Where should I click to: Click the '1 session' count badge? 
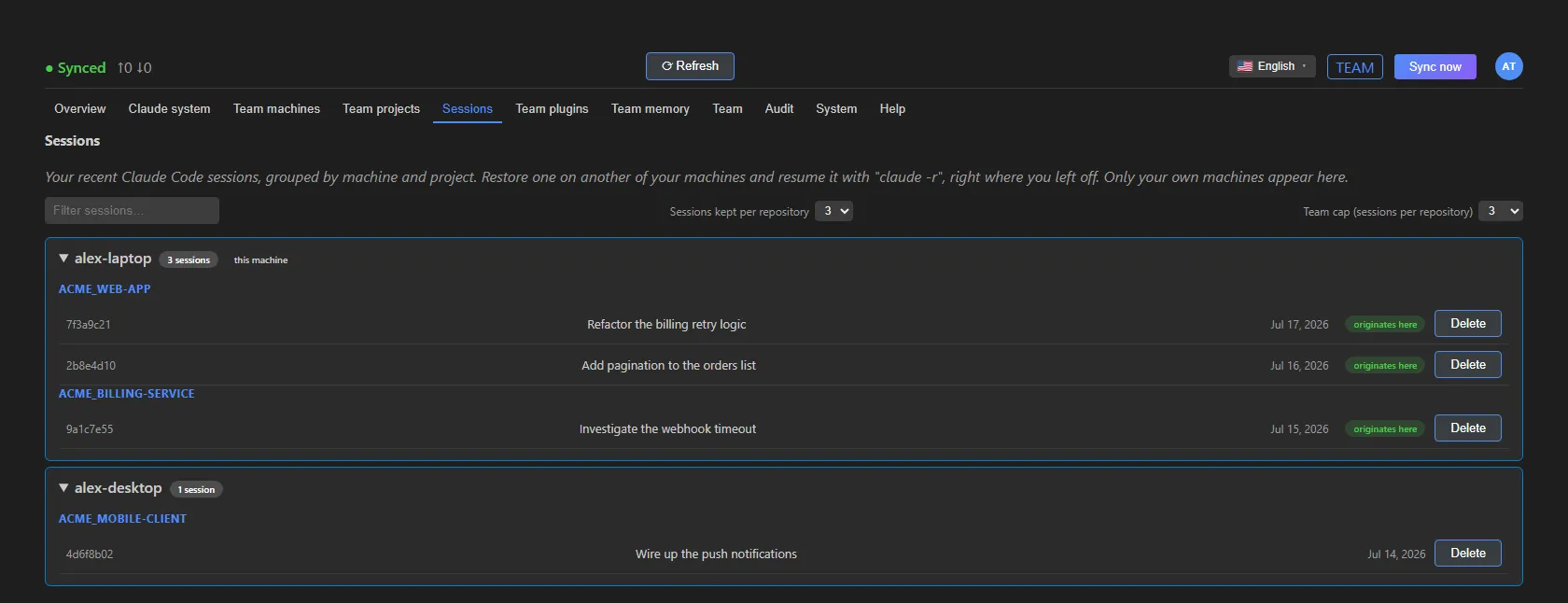[196, 490]
